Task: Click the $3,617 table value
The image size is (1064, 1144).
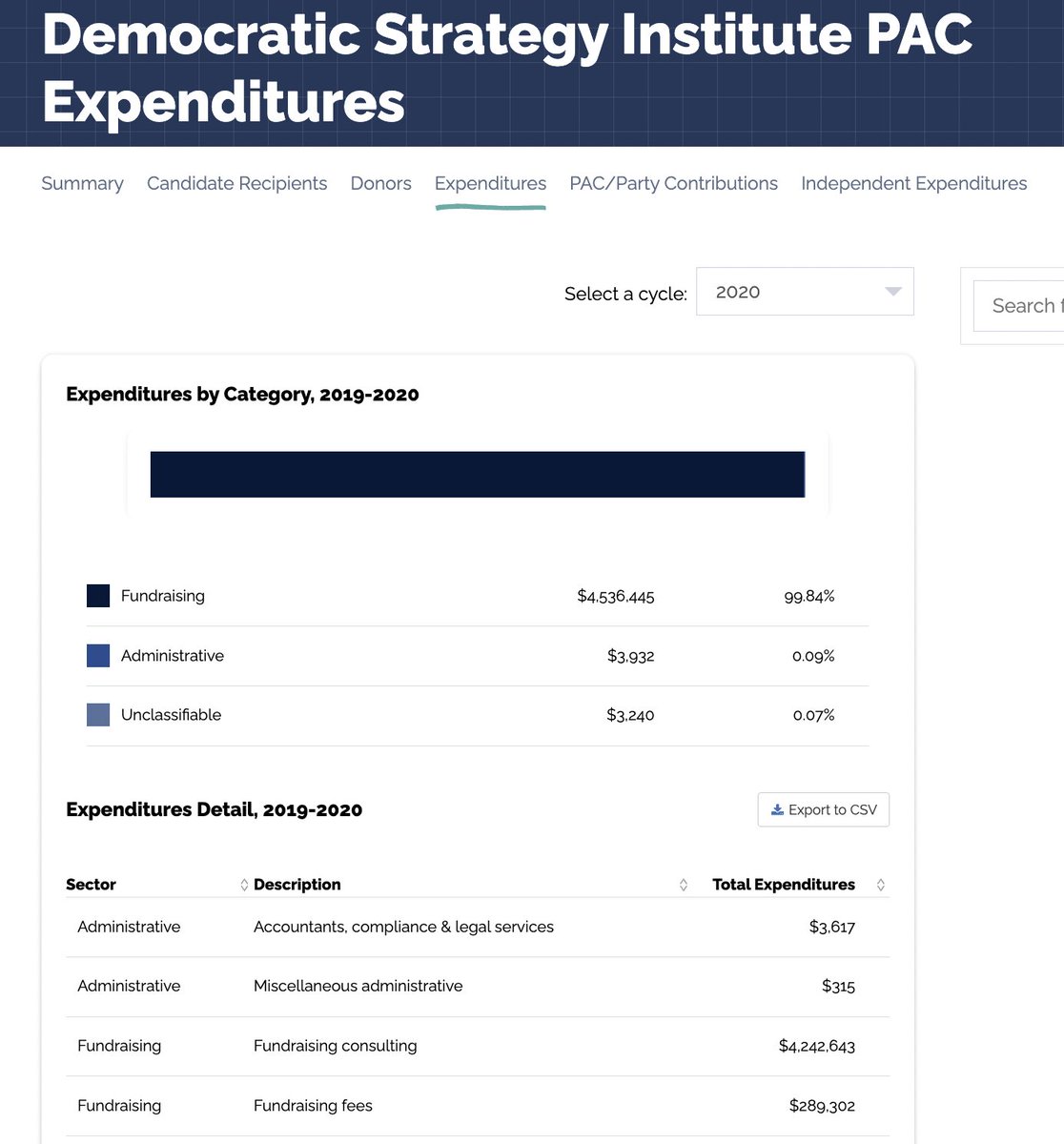Action: tap(832, 927)
